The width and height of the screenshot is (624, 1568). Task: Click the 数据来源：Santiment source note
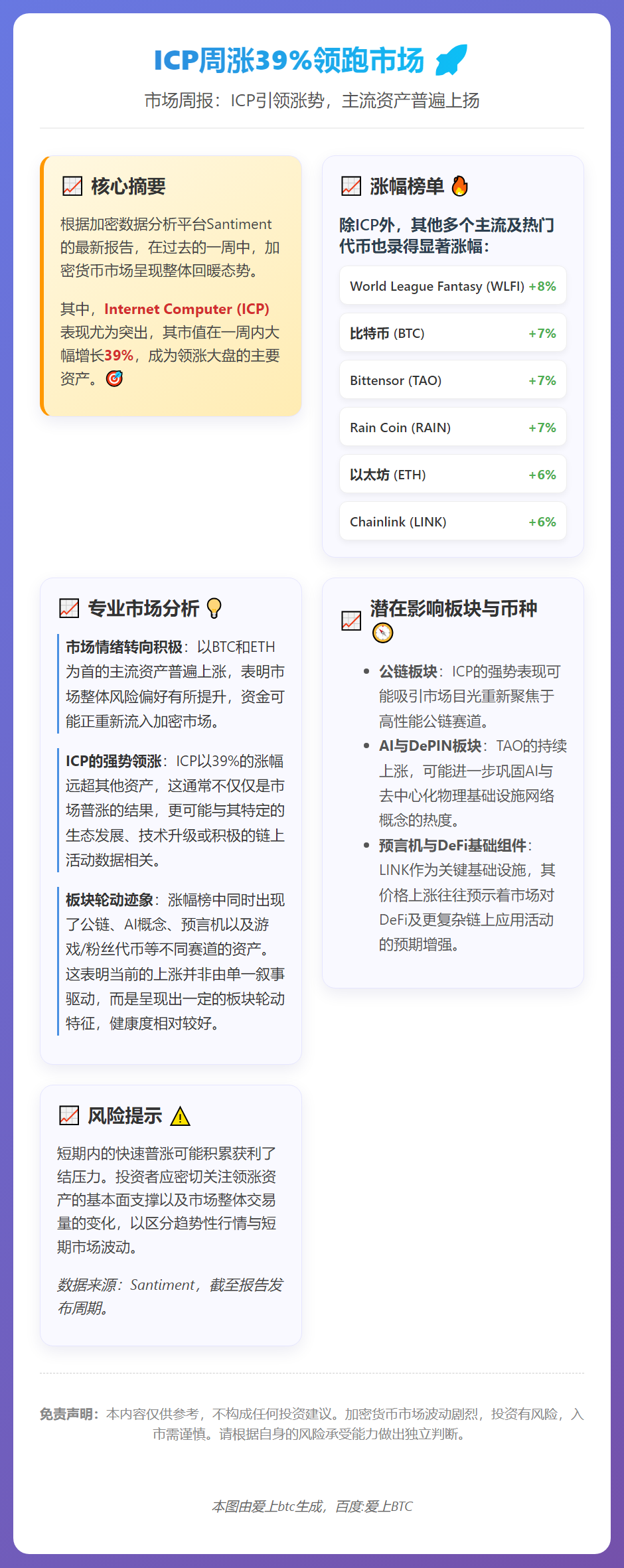point(169,1296)
